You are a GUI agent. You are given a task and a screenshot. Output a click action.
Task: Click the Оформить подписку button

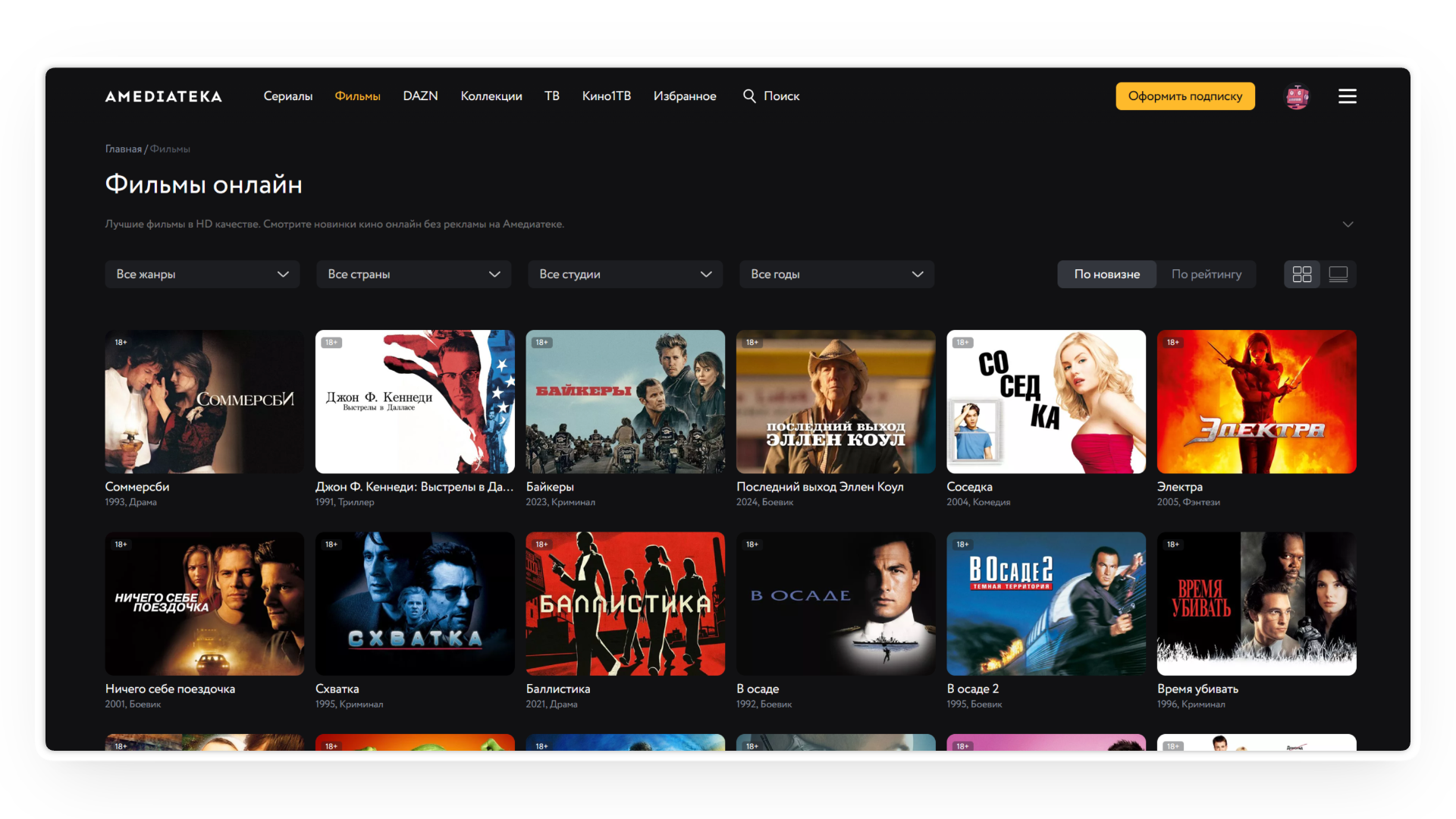click(1185, 96)
